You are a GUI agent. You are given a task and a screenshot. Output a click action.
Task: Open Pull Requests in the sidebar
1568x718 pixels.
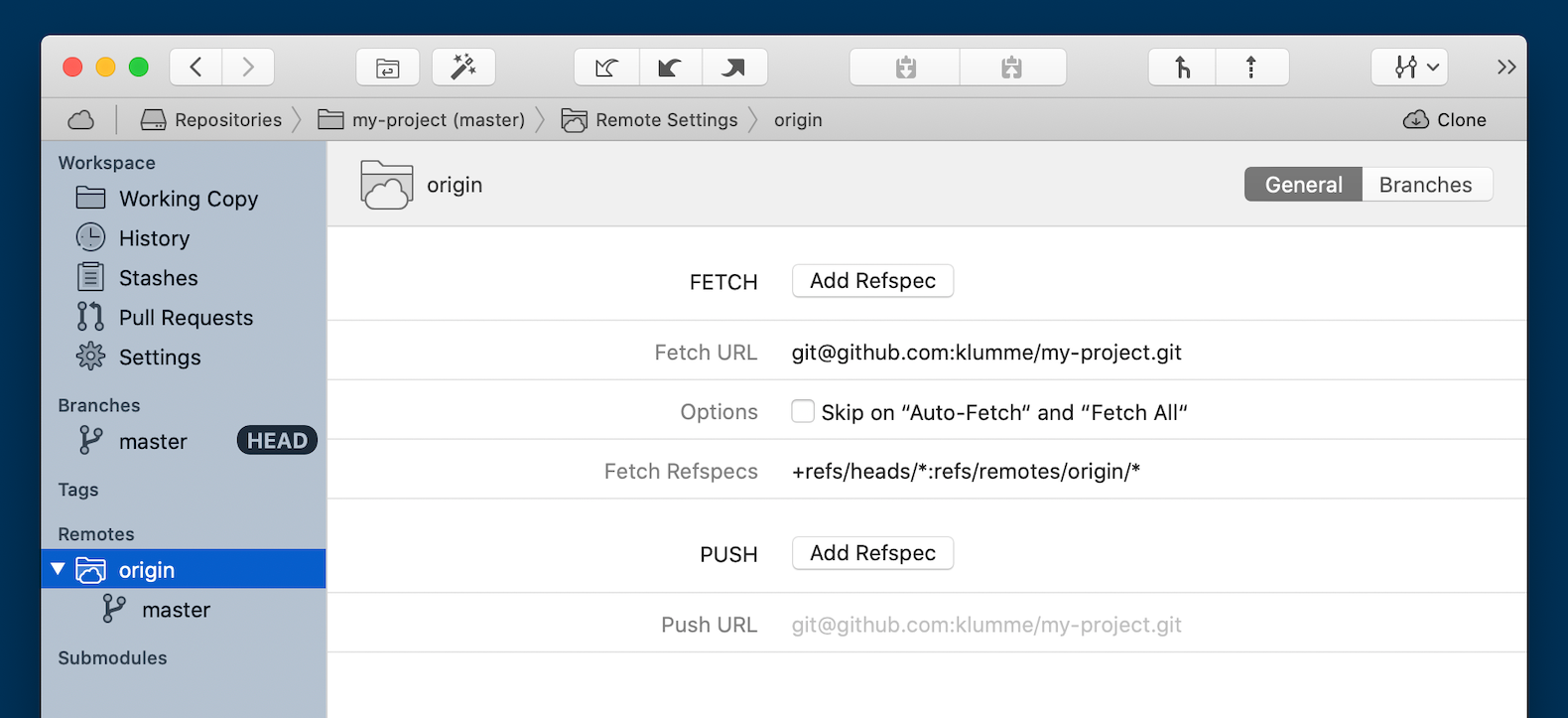pyautogui.click(x=186, y=318)
